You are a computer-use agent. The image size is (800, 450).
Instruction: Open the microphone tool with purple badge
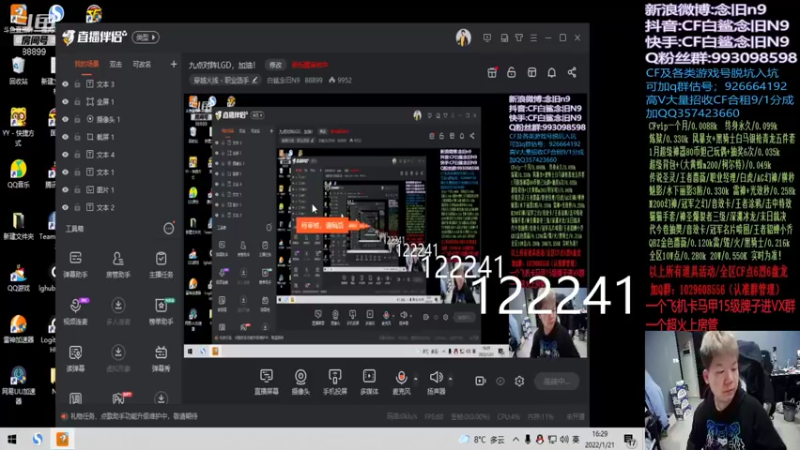coord(76,311)
